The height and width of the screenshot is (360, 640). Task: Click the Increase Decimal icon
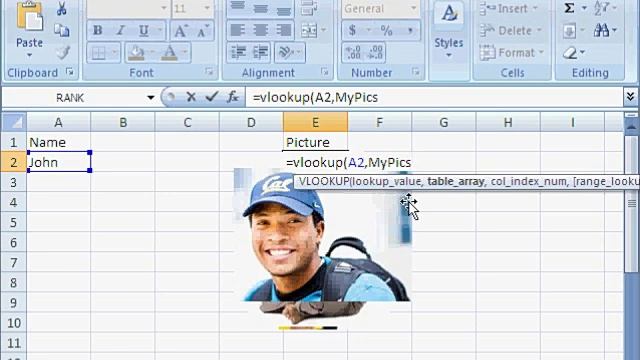tap(353, 53)
